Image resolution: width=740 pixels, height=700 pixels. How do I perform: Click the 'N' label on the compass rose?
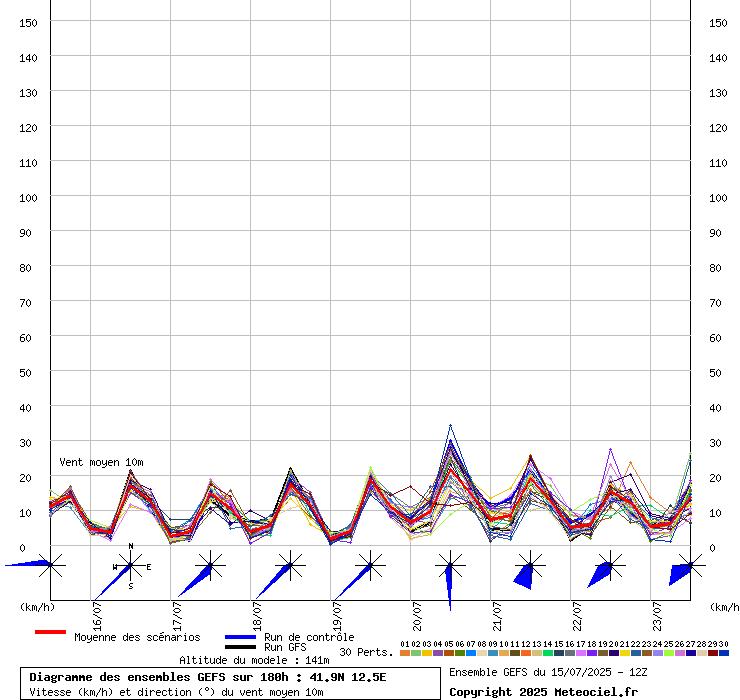pos(131,546)
